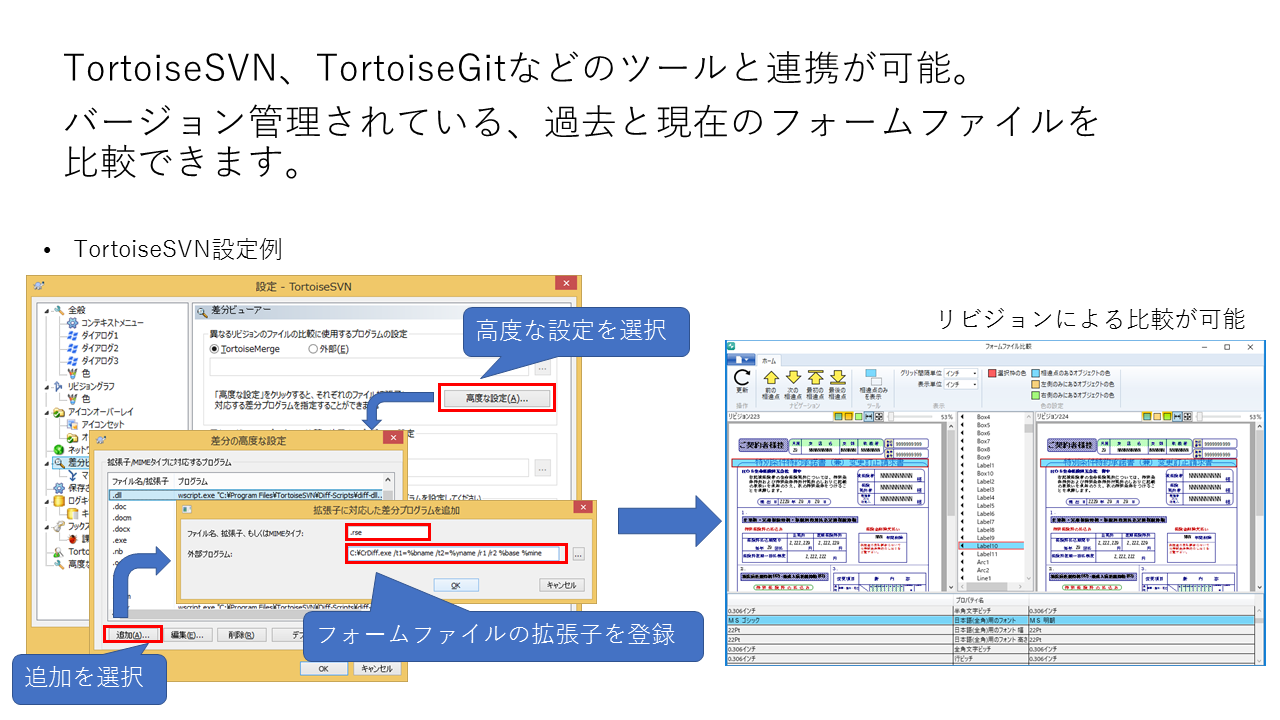The width and height of the screenshot is (1280, 720).
Task: Select Box9 in the object list
Action: pyautogui.click(x=989, y=457)
